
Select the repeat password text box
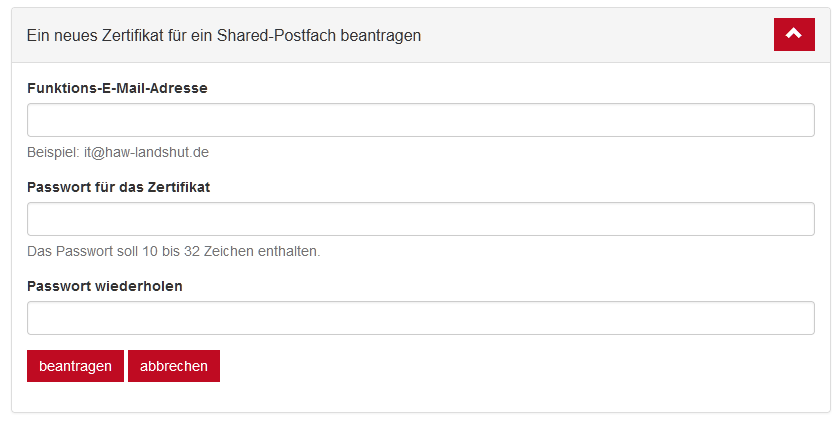[x=420, y=318]
